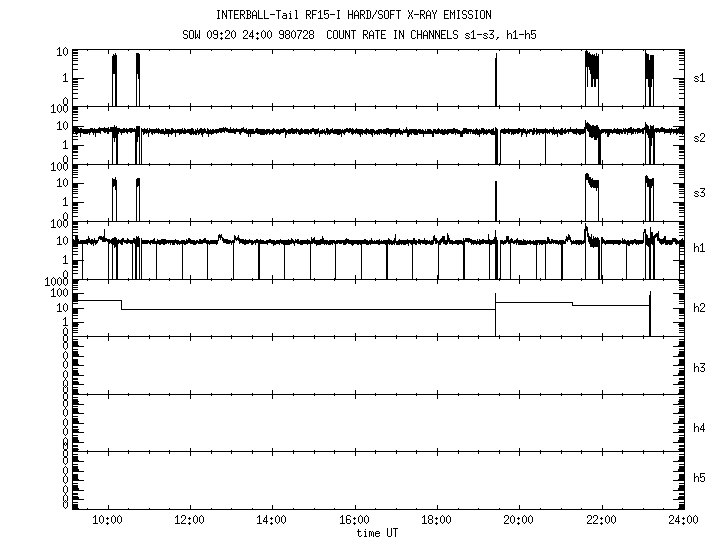The image size is (720, 550).
Task: Click the 22:00 time axis tick label
Action: 601,520
